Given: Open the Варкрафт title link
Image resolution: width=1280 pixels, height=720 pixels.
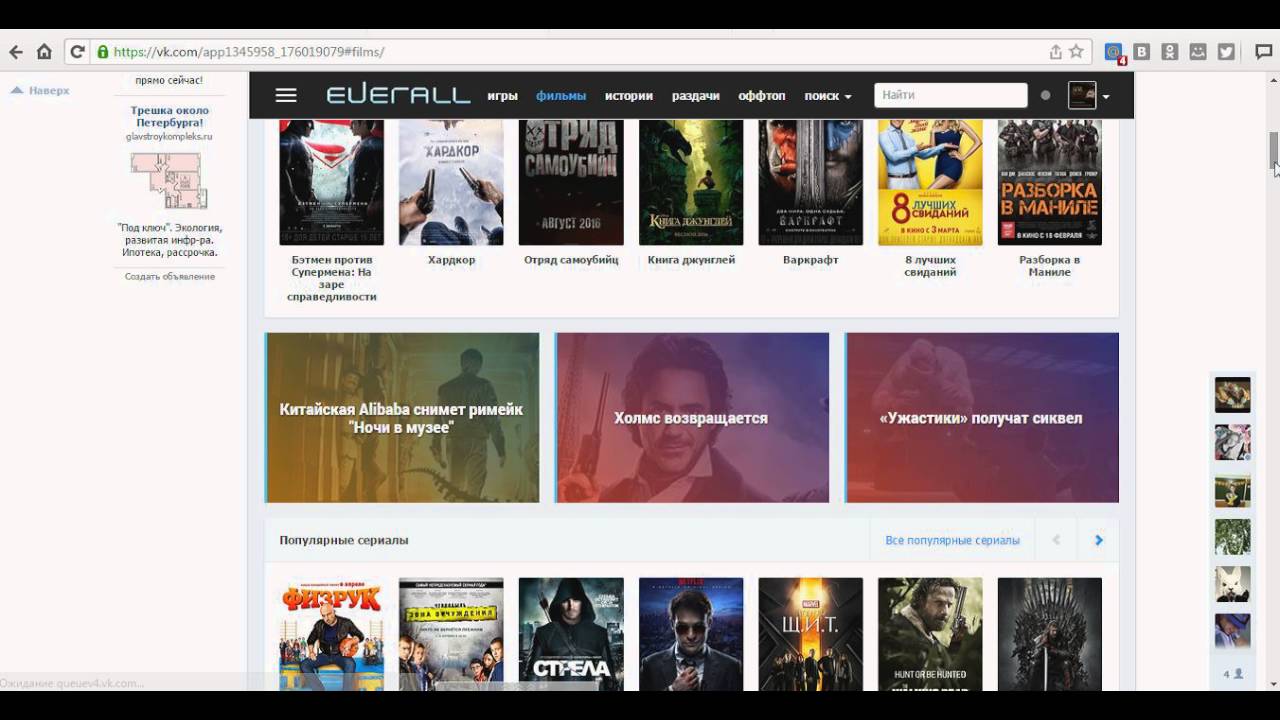Looking at the screenshot, I should [x=811, y=260].
